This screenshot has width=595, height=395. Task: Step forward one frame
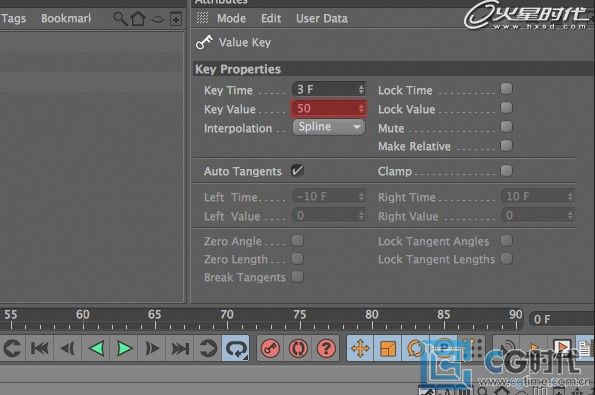pos(152,348)
